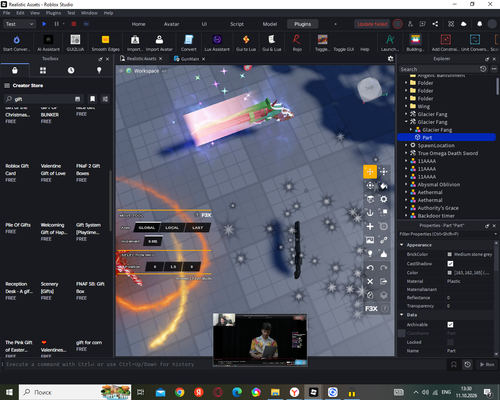Click the Roblox Gift Card asset

(x=17, y=169)
